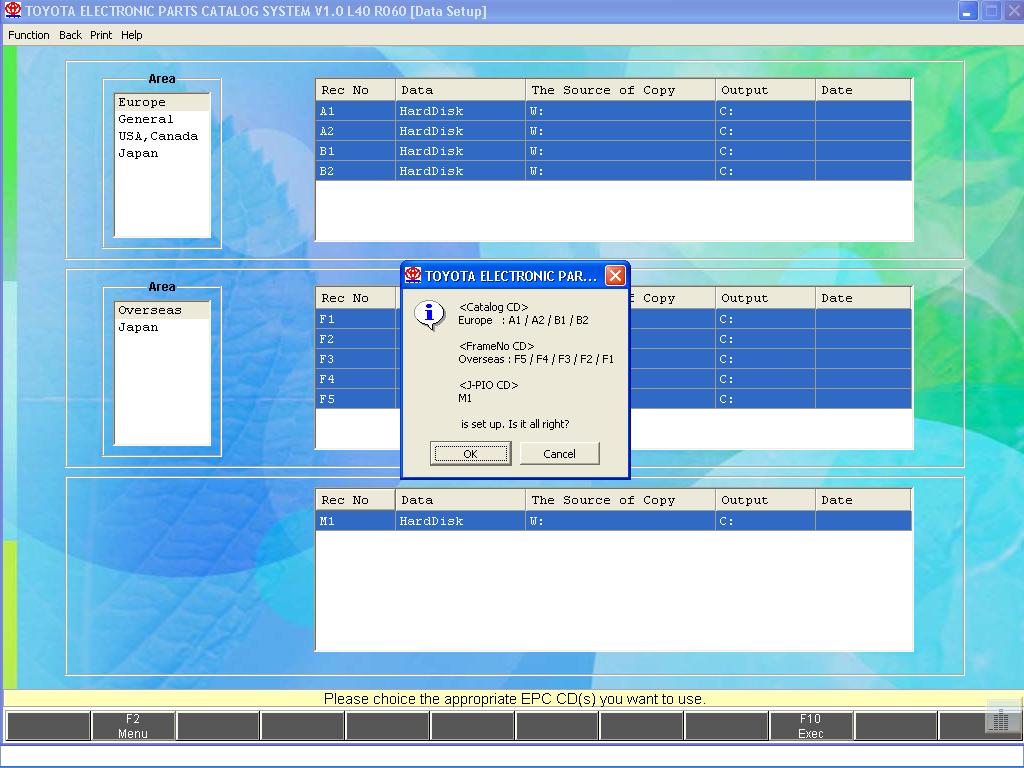Select Overseas in the FrameNo Area list
Image resolution: width=1024 pixels, height=768 pixels.
[150, 310]
